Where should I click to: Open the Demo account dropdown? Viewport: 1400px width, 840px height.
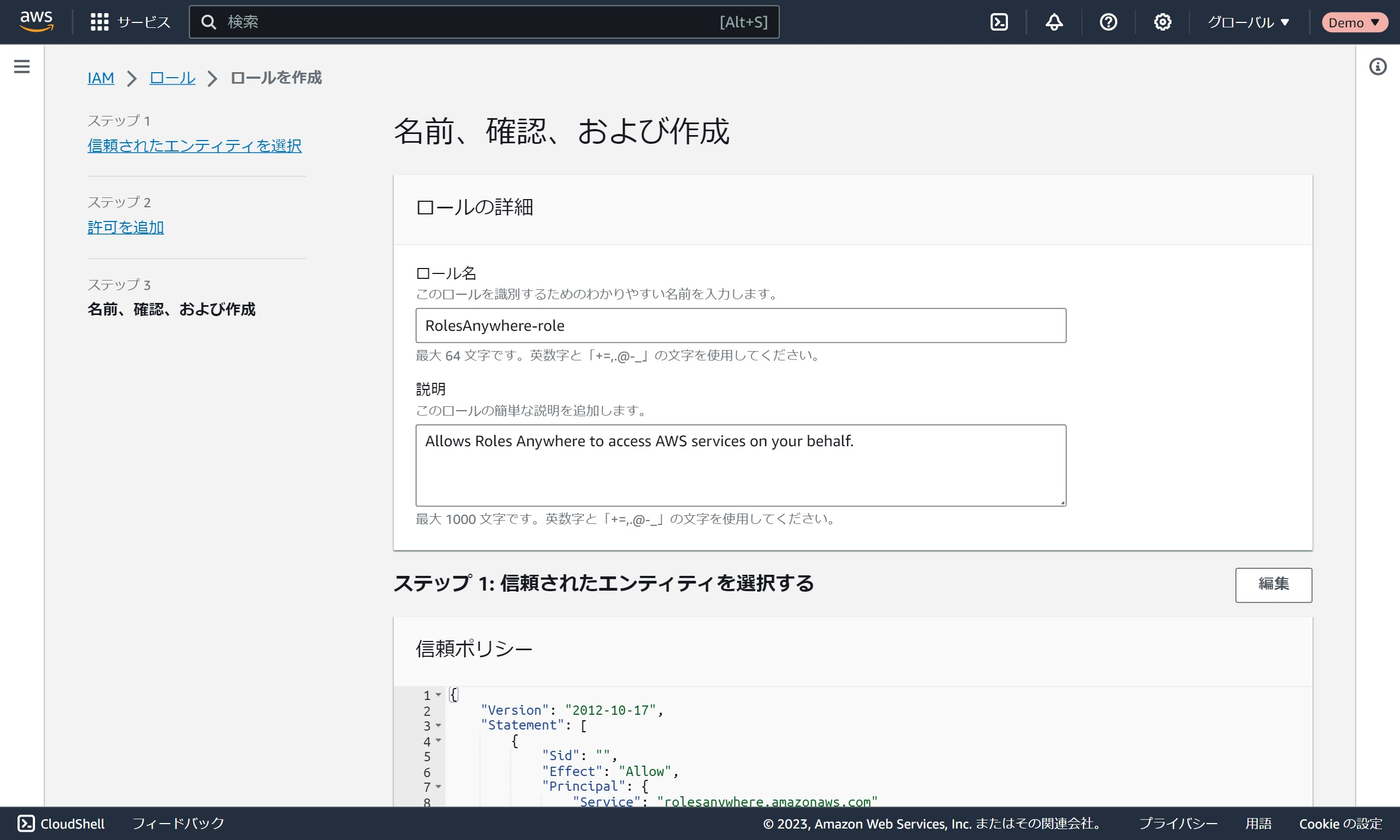coord(1354,22)
